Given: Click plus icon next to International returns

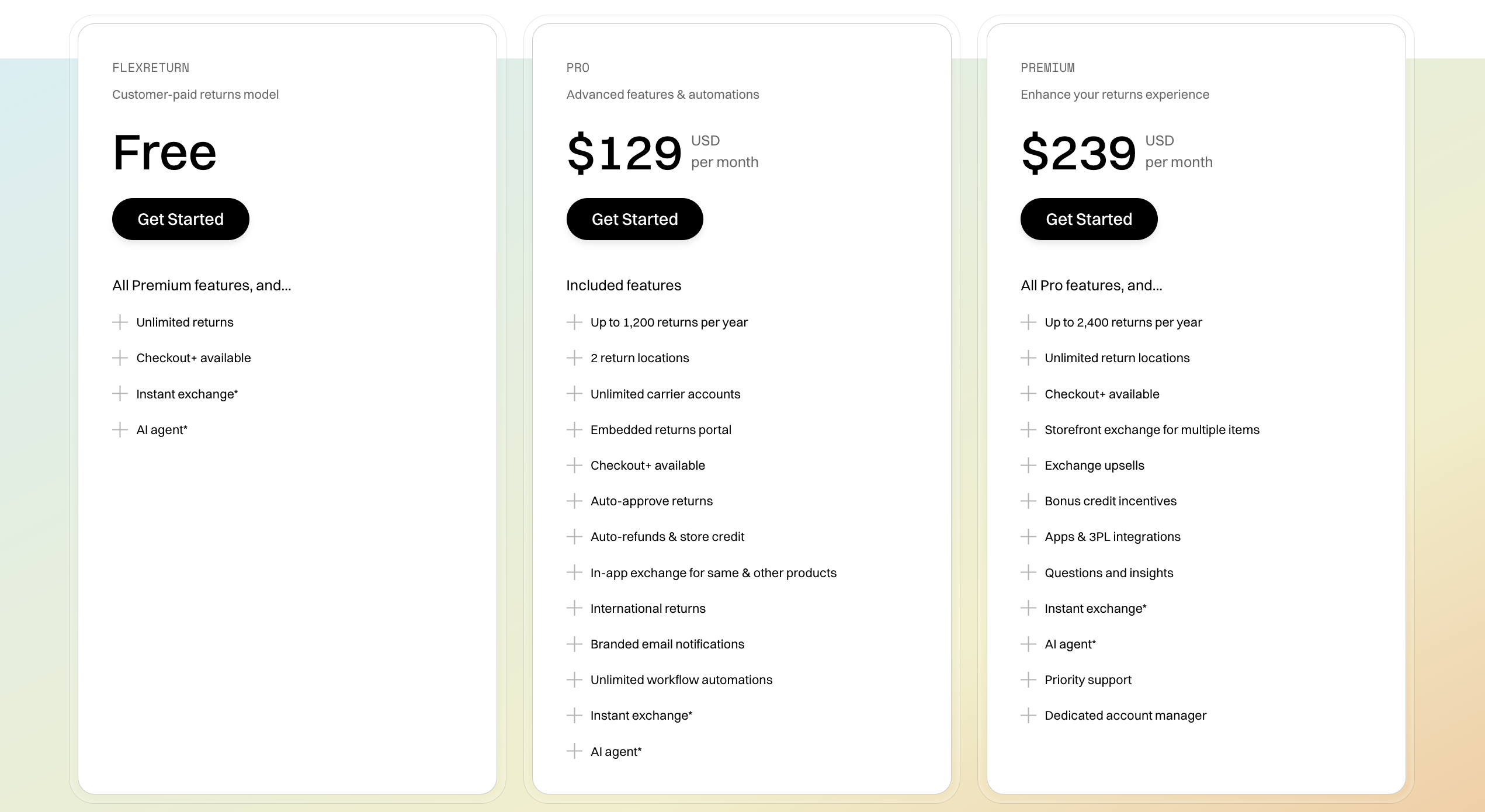Looking at the screenshot, I should tap(574, 609).
